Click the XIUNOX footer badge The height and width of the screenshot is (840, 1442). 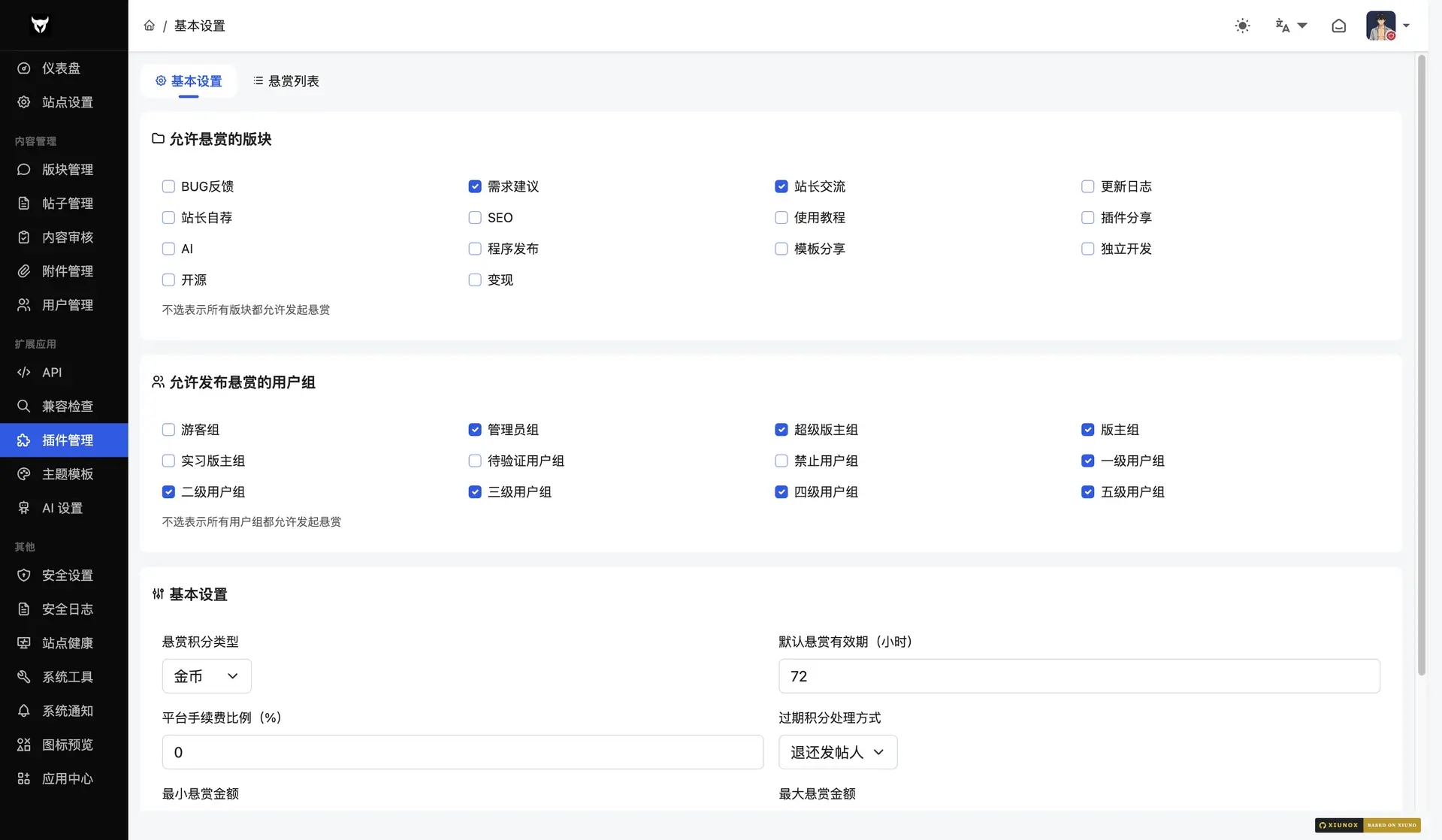click(x=1368, y=825)
